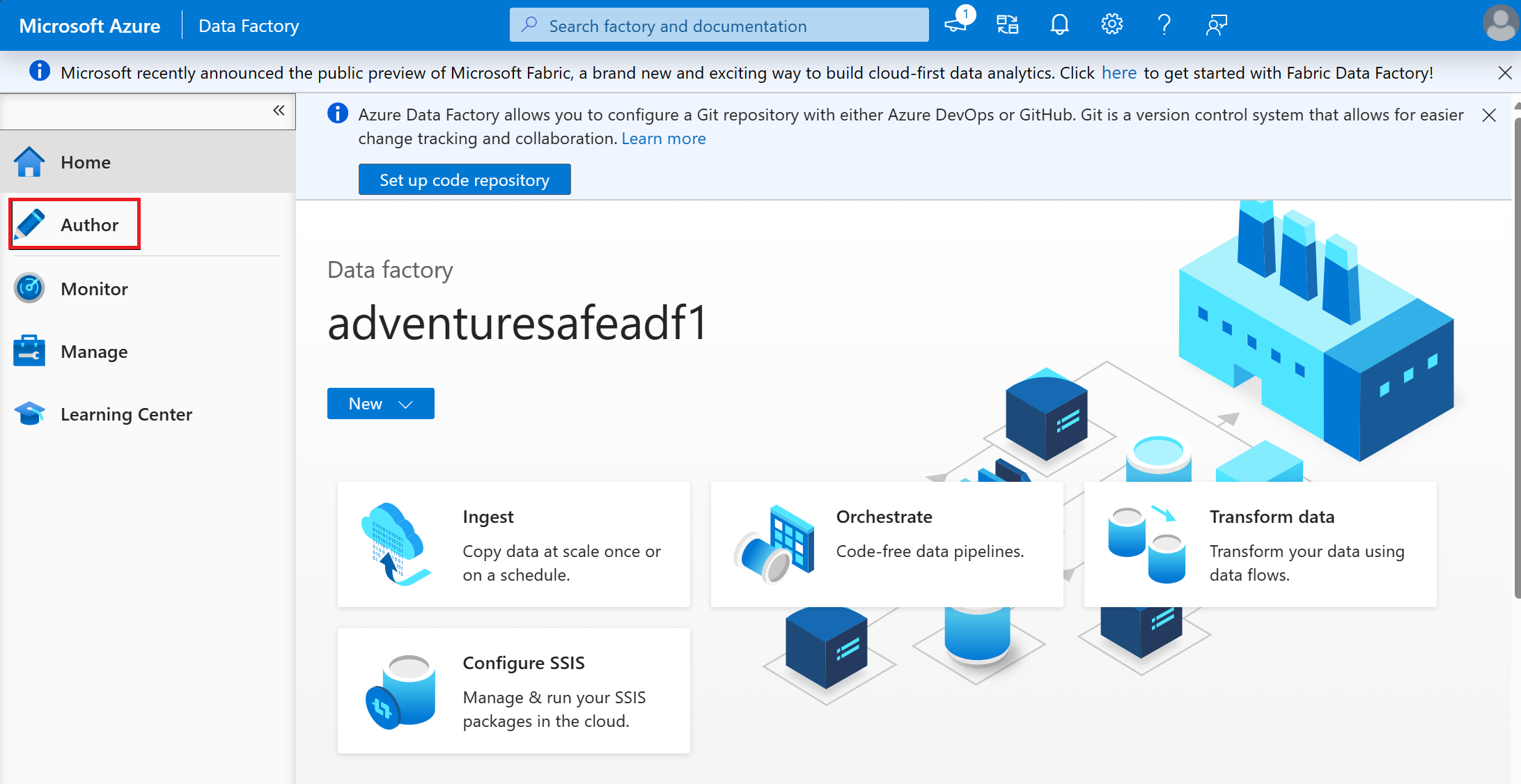Screen dimensions: 1521x784
Task: Click the Ingest data icon
Action: click(400, 542)
